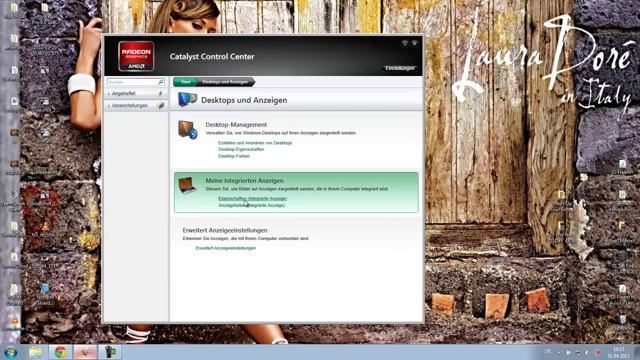Launch Google Chrome from the taskbar

point(61,352)
